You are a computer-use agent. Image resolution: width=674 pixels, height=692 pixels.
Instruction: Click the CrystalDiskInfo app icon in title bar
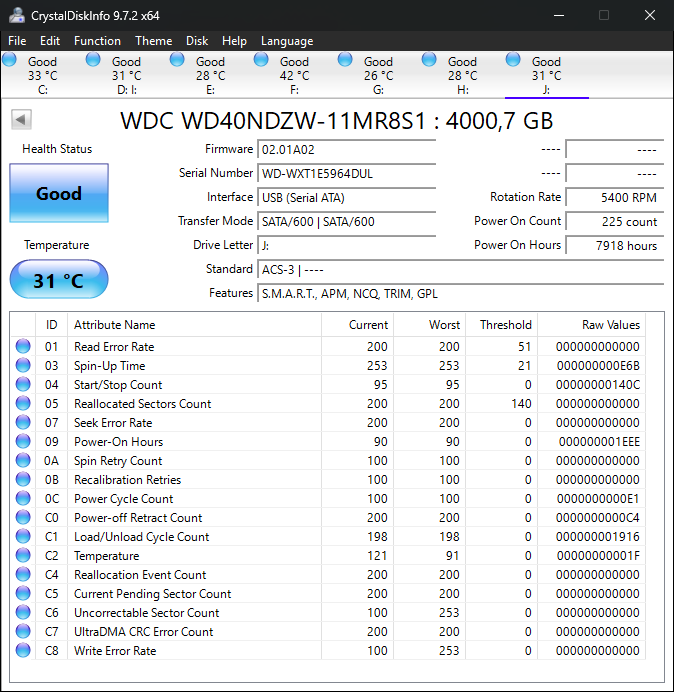point(17,15)
